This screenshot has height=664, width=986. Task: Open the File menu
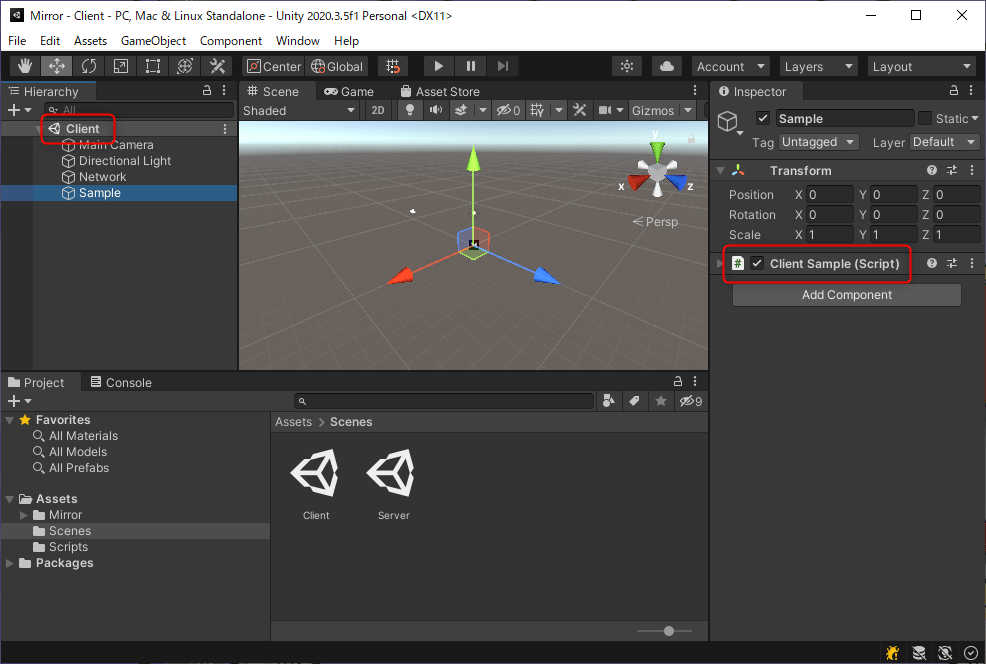coord(17,41)
